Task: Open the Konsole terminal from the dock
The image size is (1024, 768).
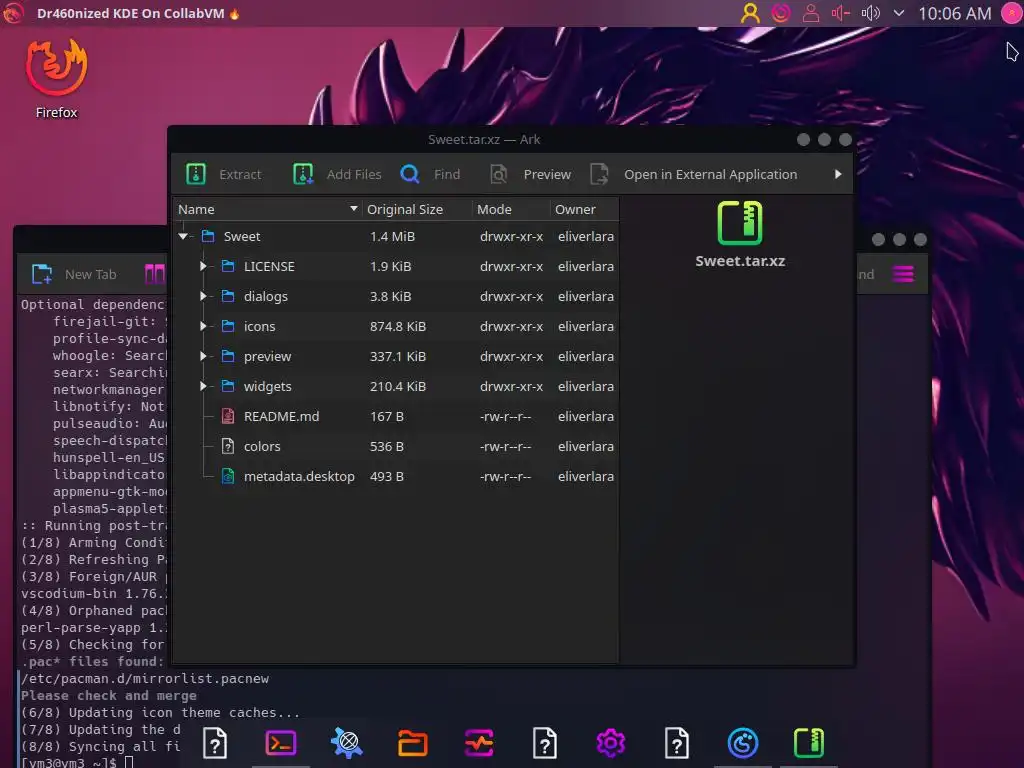Action: point(281,743)
